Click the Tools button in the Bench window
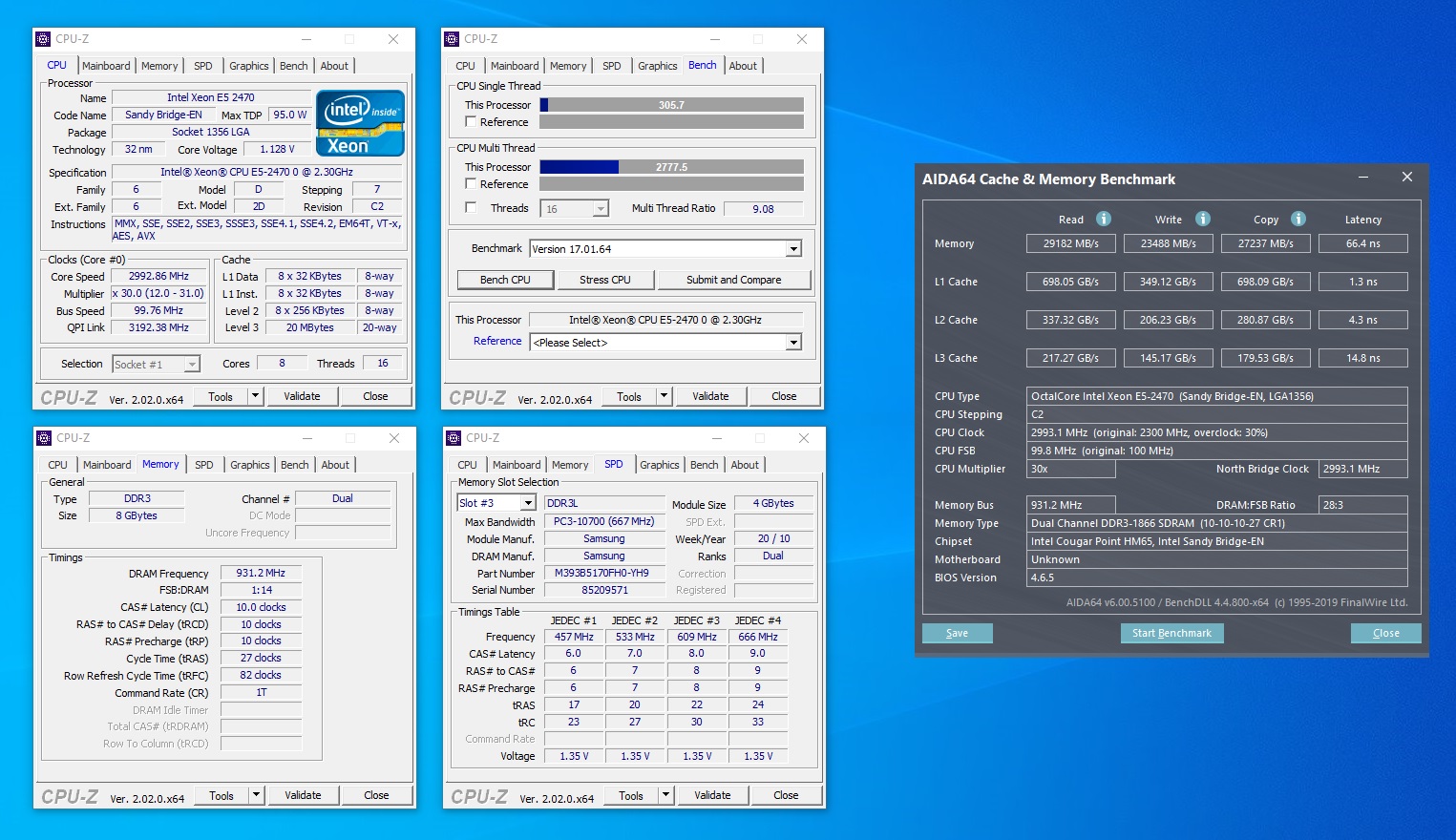This screenshot has width=1456, height=840. click(x=629, y=396)
